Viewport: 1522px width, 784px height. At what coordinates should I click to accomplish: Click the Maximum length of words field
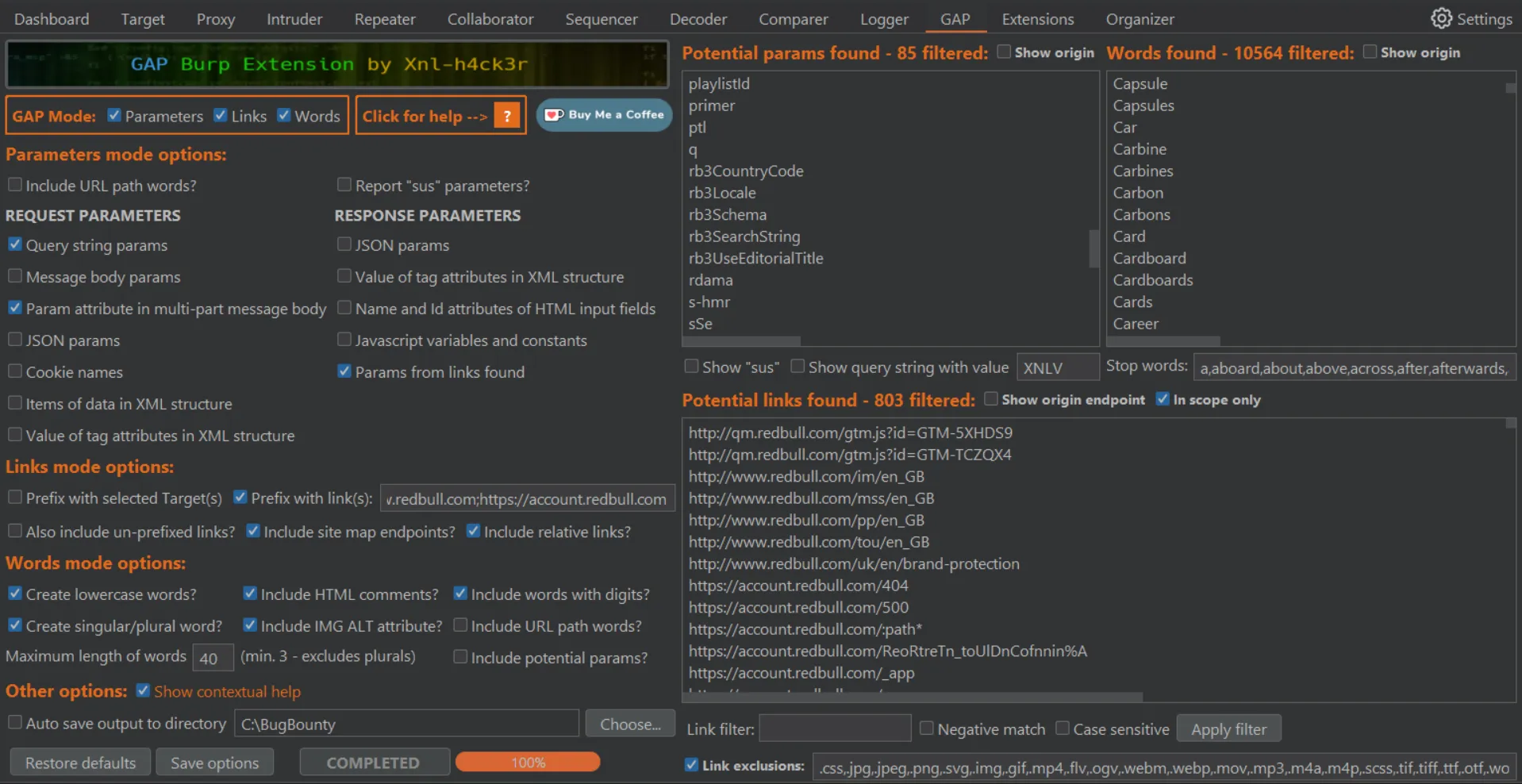click(x=213, y=658)
